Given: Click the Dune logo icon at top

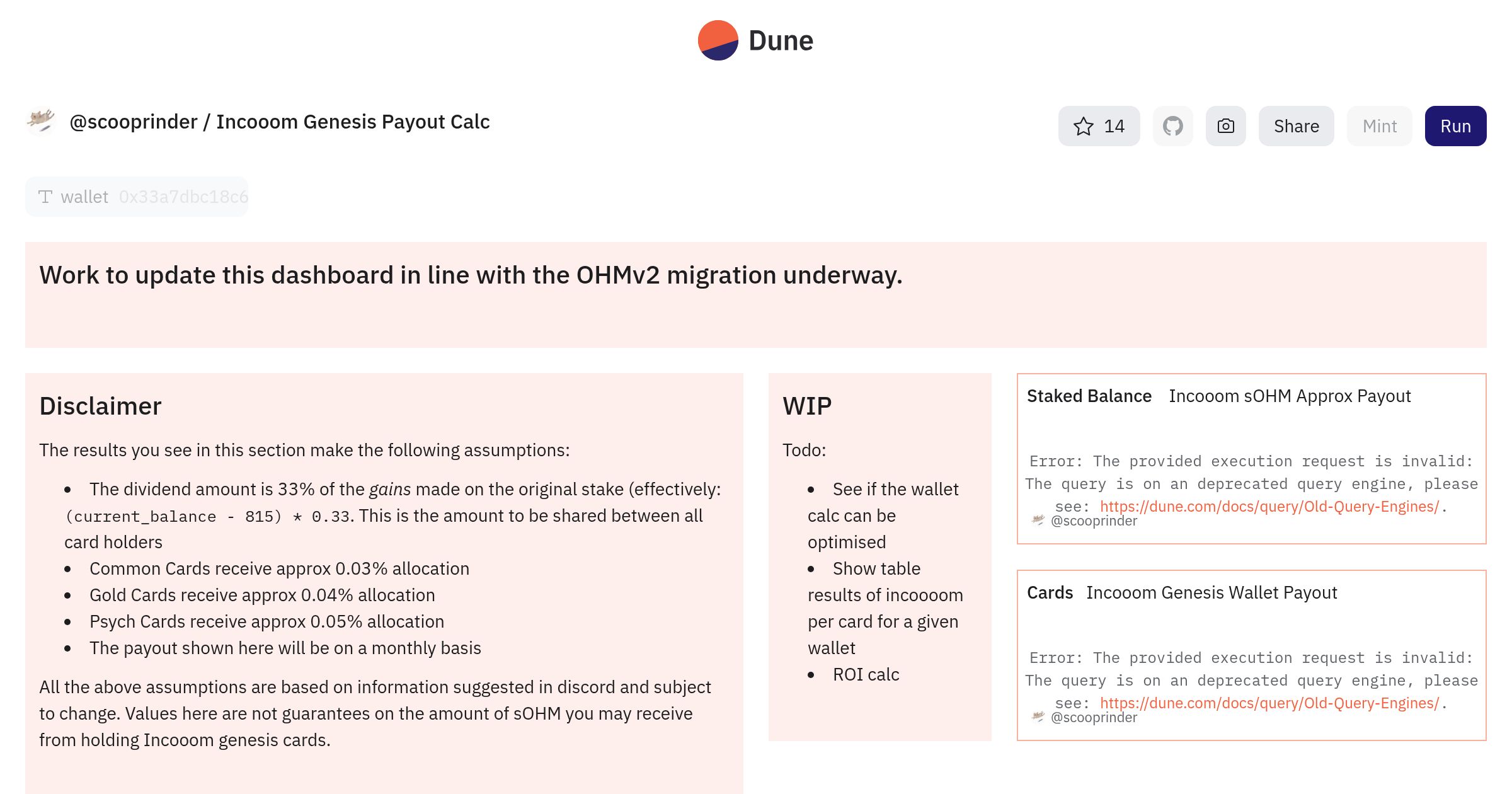Looking at the screenshot, I should [x=717, y=40].
